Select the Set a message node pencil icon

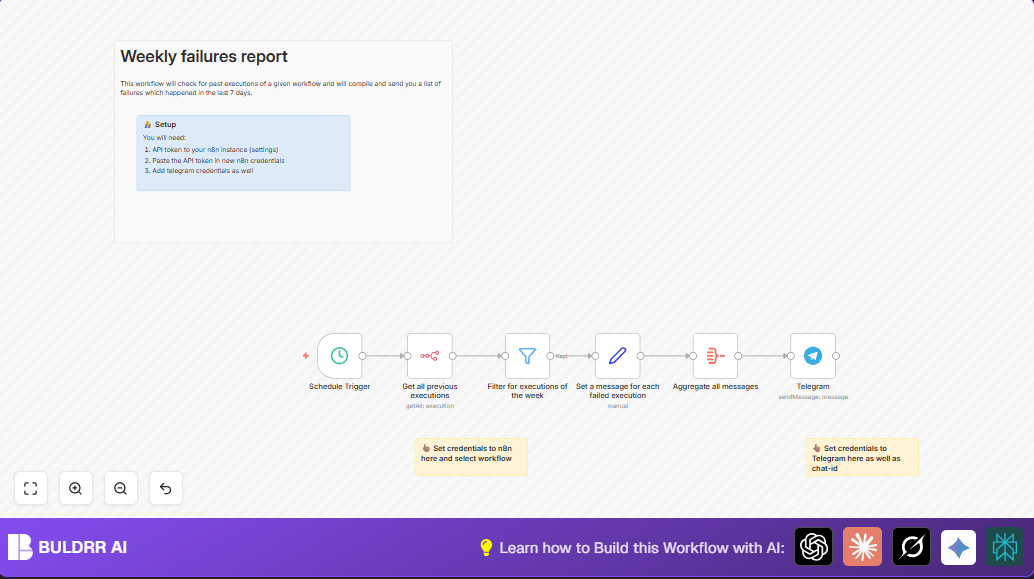617,355
